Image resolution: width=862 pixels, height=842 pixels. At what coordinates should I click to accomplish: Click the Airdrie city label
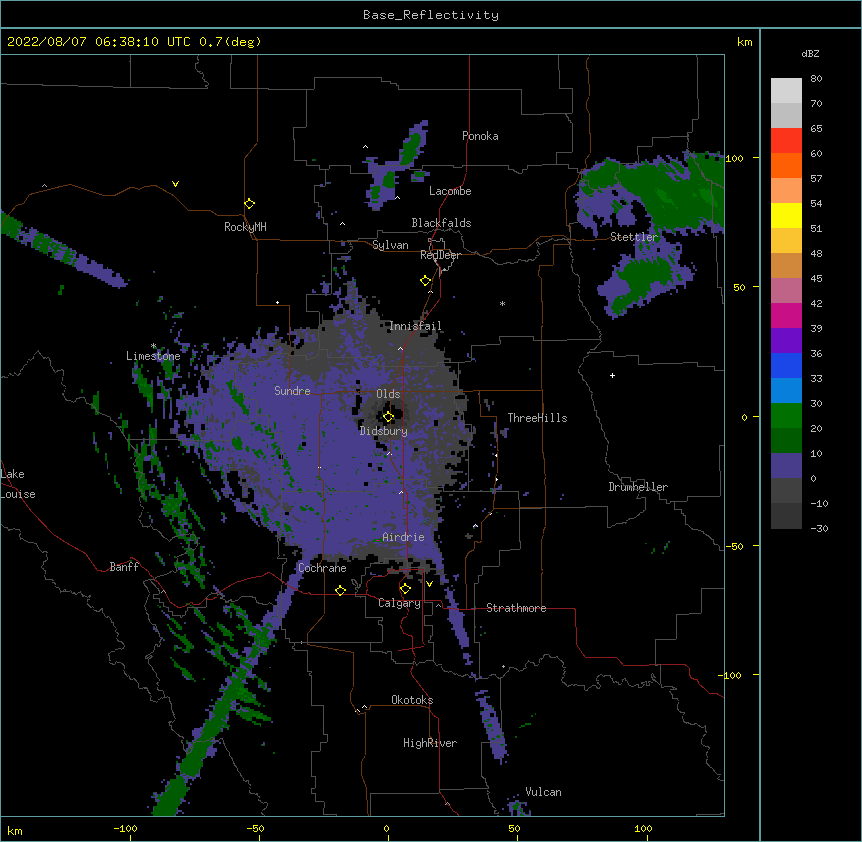click(x=404, y=537)
